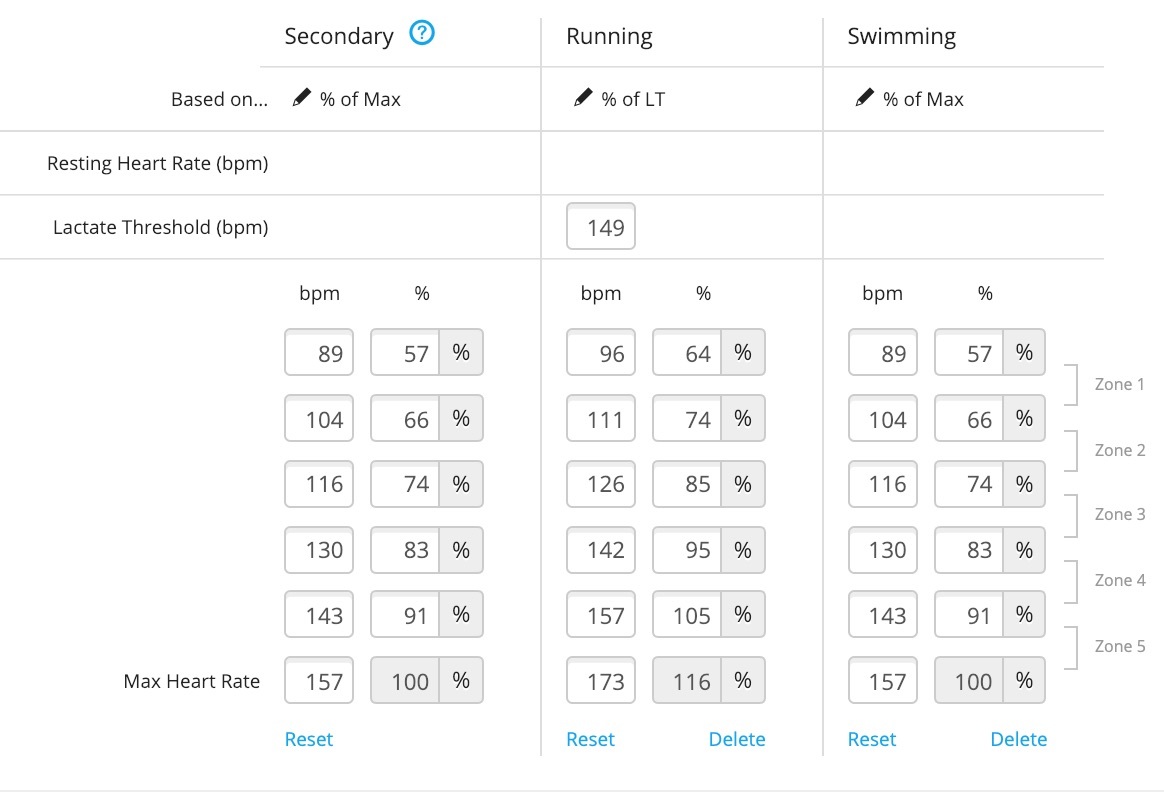The height and width of the screenshot is (804, 1164).
Task: Select Running max bpm field 173
Action: click(601, 680)
